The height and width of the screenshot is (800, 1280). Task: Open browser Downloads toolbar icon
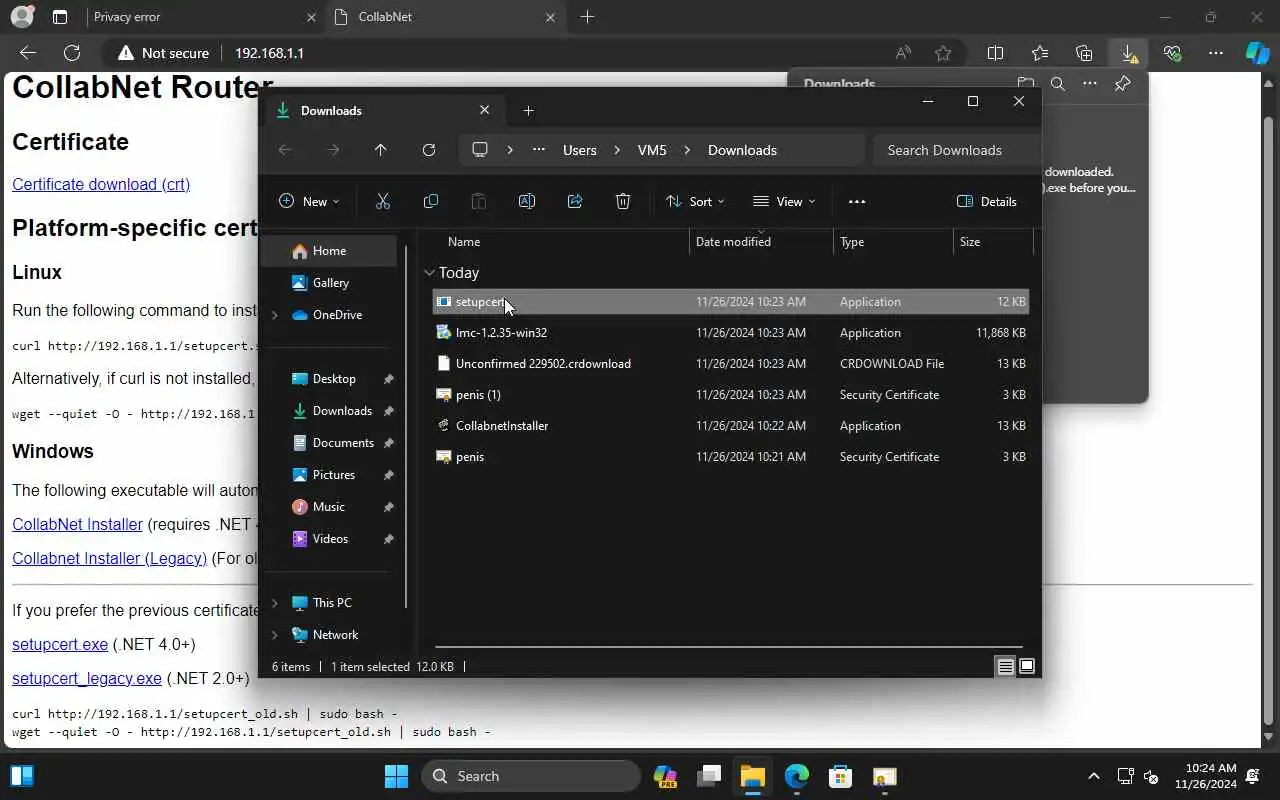click(1128, 53)
